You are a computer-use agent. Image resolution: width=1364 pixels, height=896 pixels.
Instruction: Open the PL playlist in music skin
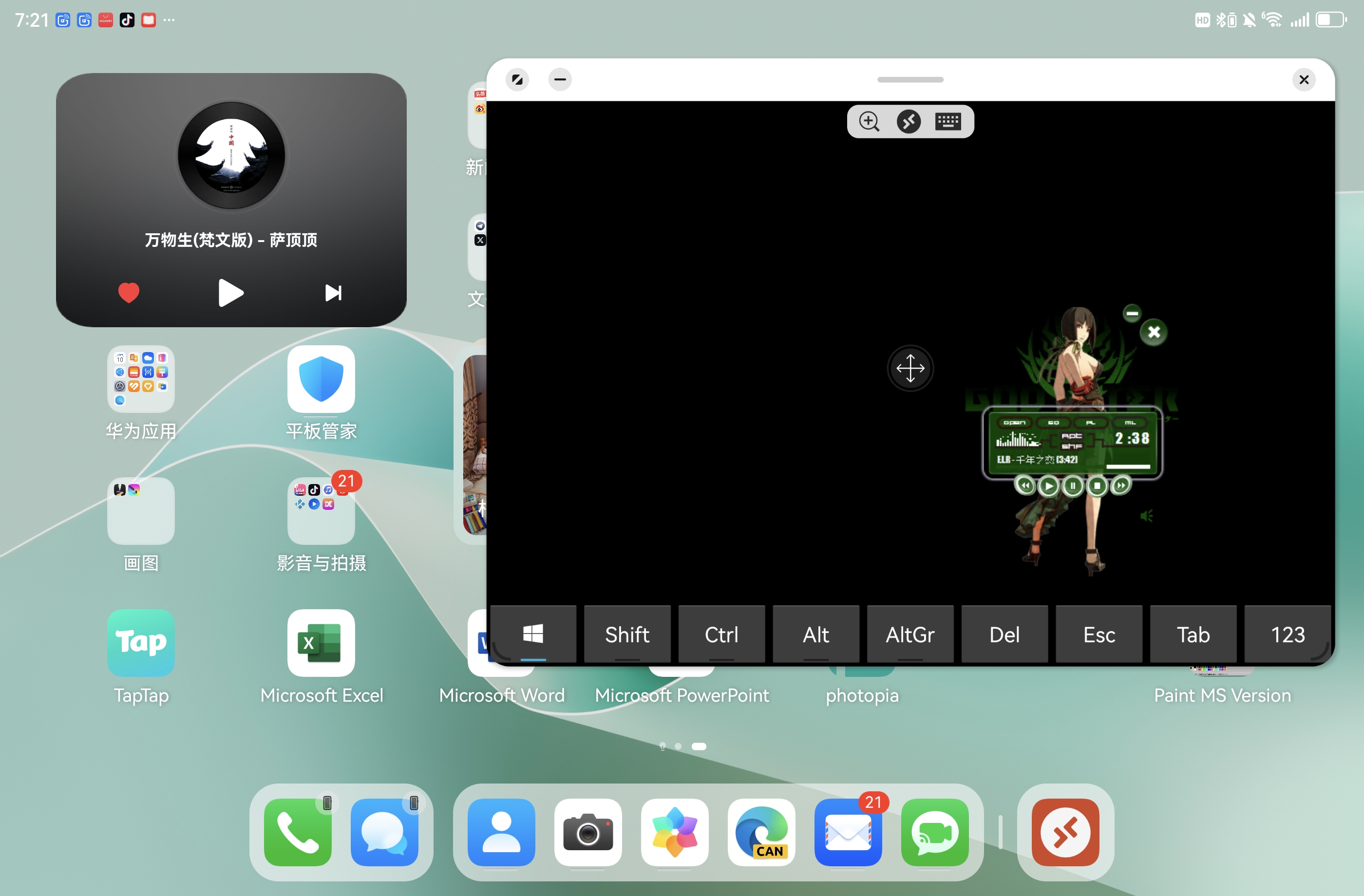(x=1091, y=423)
